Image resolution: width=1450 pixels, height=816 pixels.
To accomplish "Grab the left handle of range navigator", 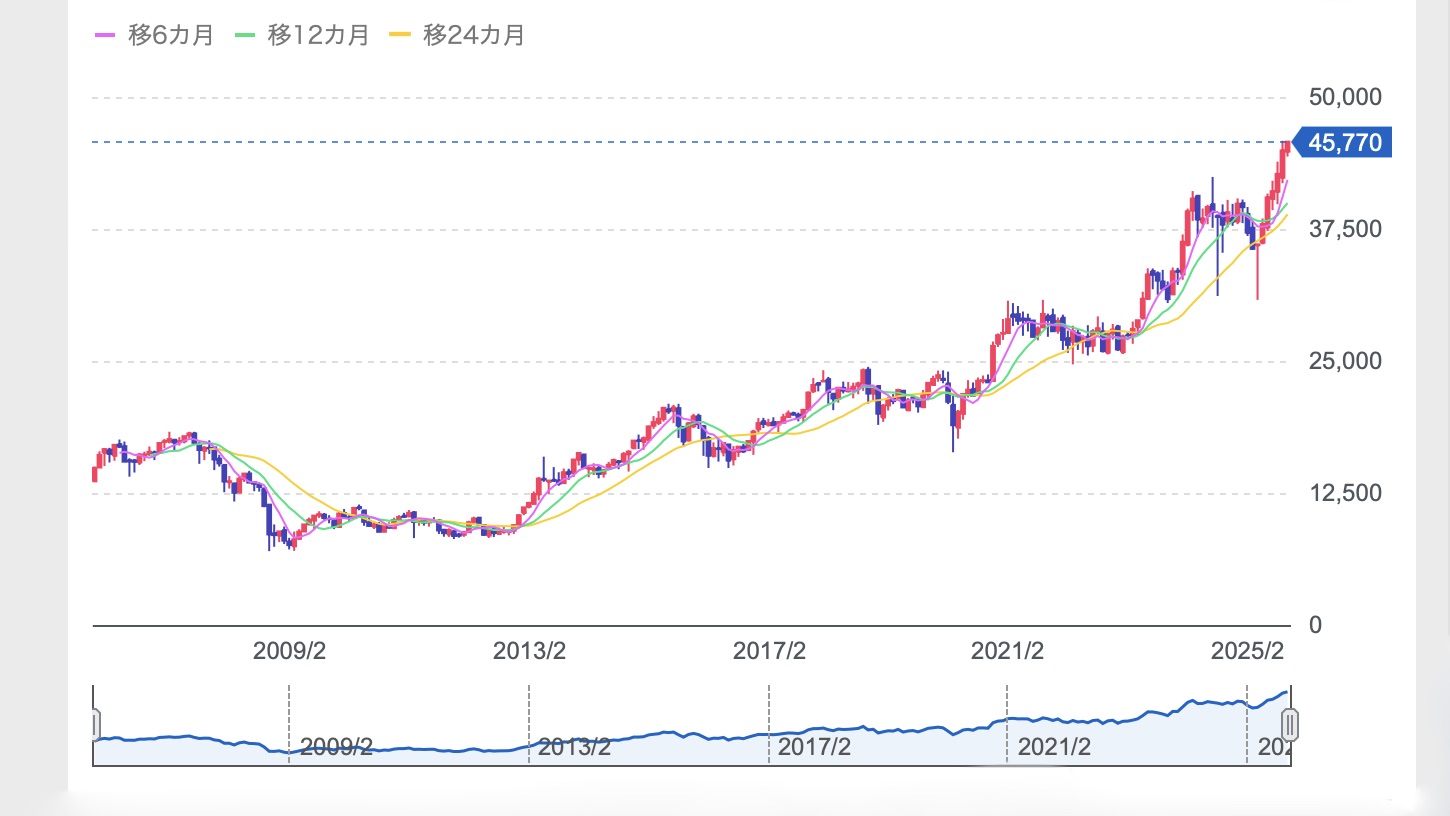I will click(95, 724).
